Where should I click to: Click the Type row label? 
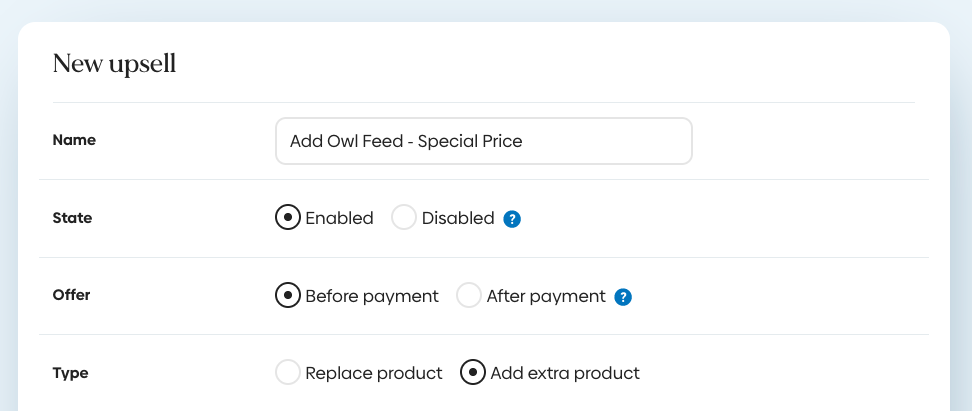[x=70, y=373]
